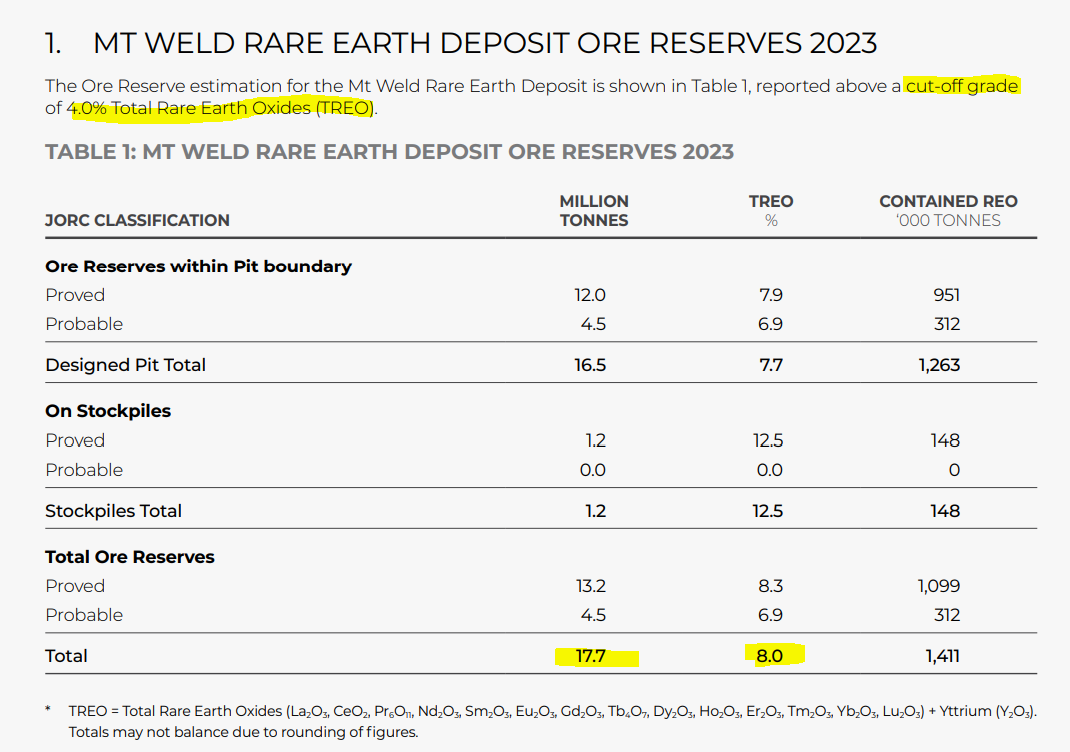Click the highlighted phrase "cut-off grade"
1070x752 pixels.
coord(961,86)
